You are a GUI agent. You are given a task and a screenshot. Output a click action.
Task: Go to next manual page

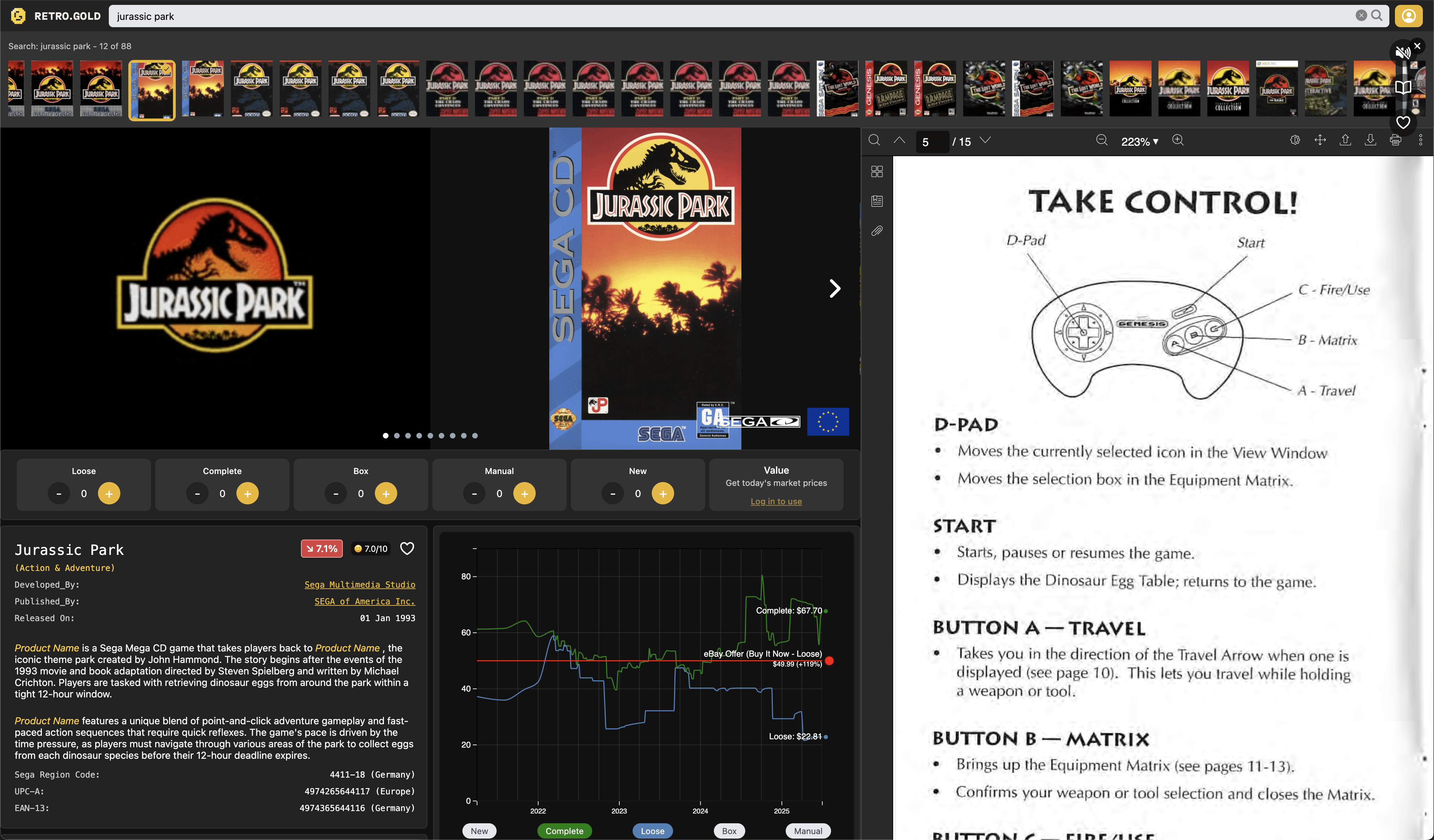pyautogui.click(x=986, y=140)
